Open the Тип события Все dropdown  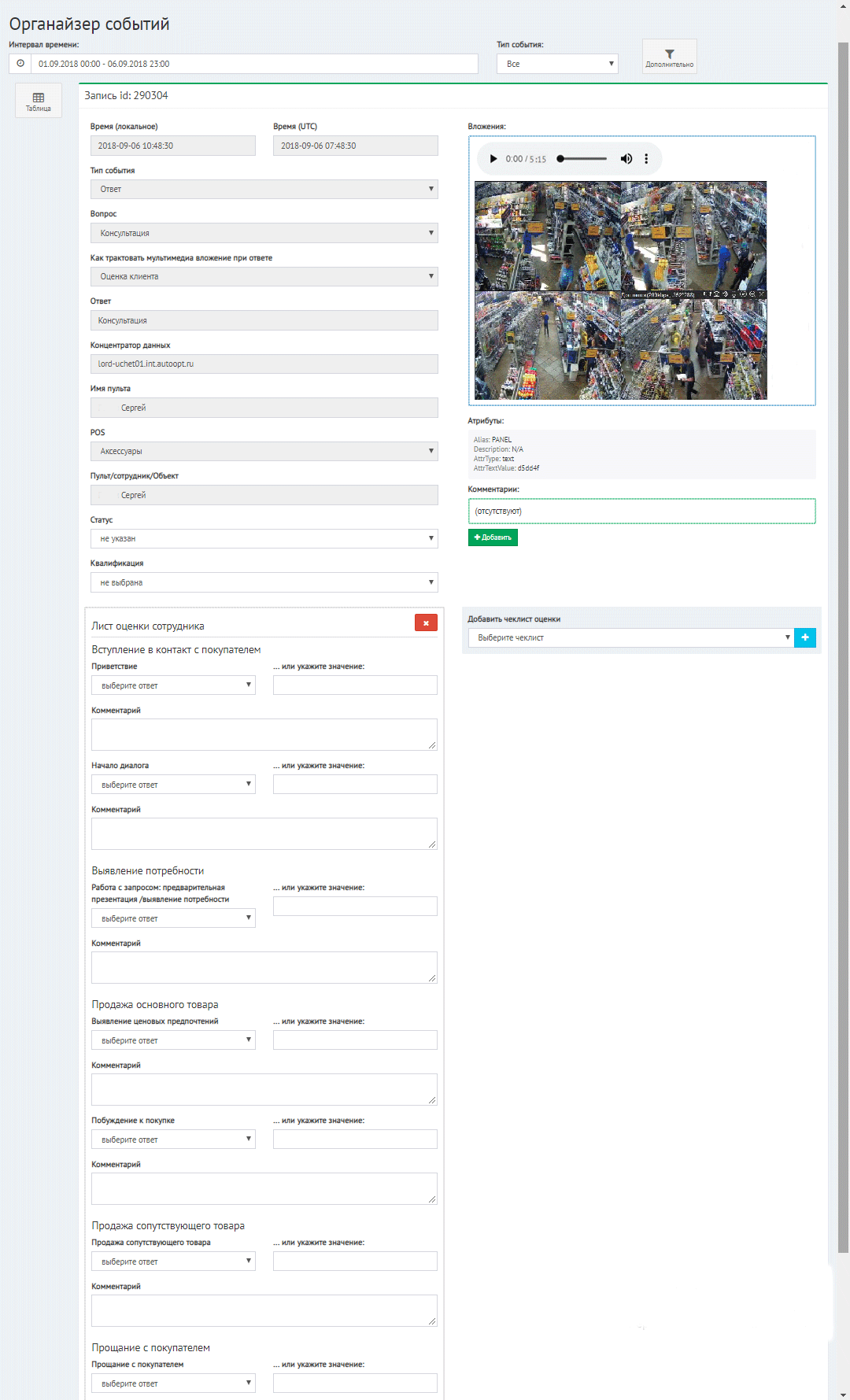click(x=557, y=64)
